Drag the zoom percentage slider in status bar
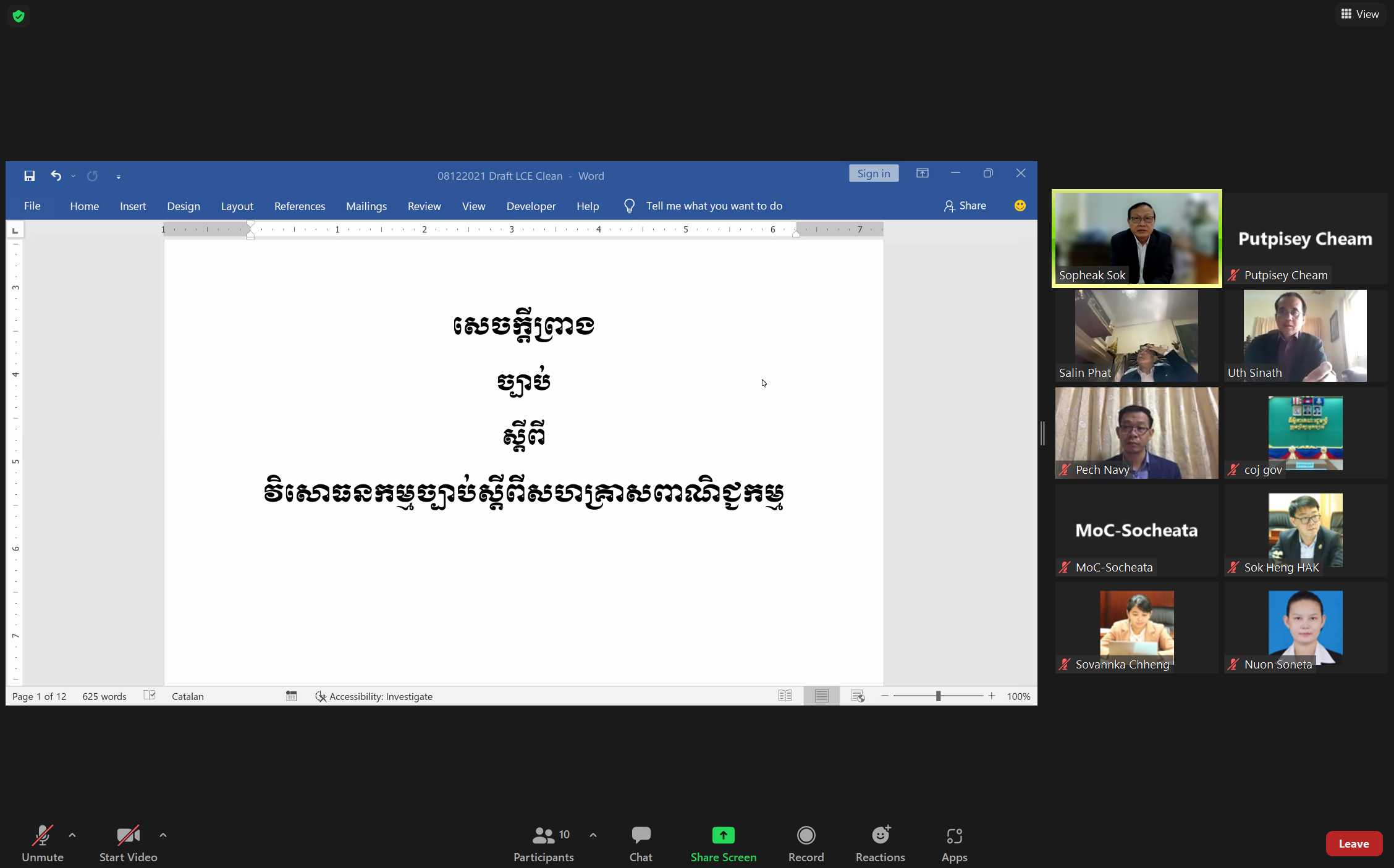This screenshot has width=1394, height=868. (938, 696)
